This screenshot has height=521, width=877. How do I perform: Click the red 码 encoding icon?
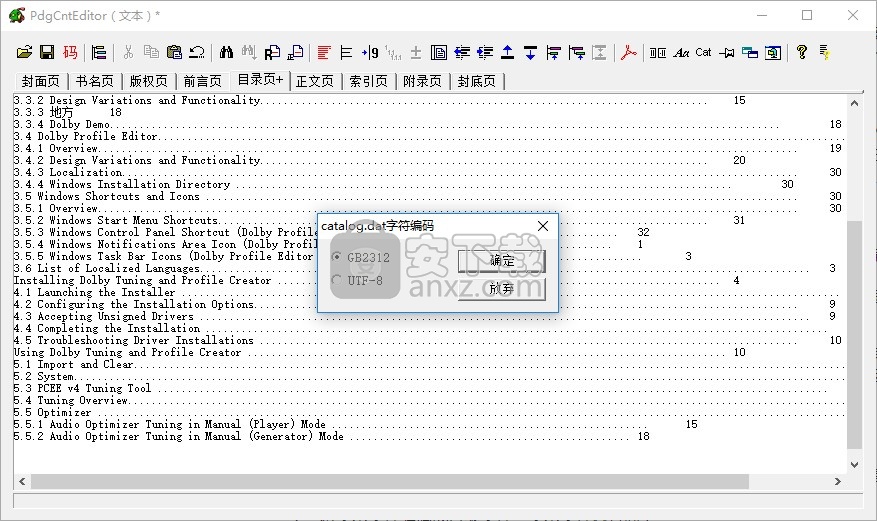[x=70, y=53]
